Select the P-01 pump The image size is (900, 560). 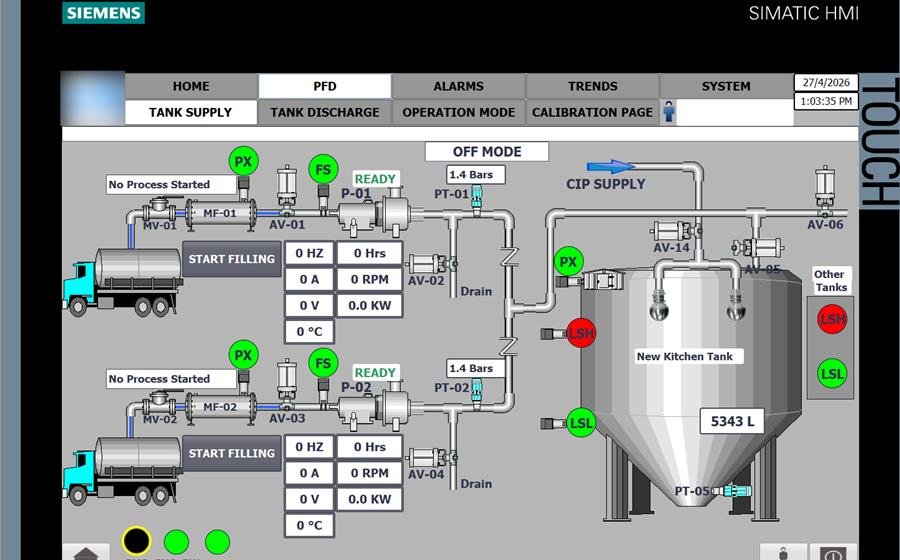click(x=374, y=213)
